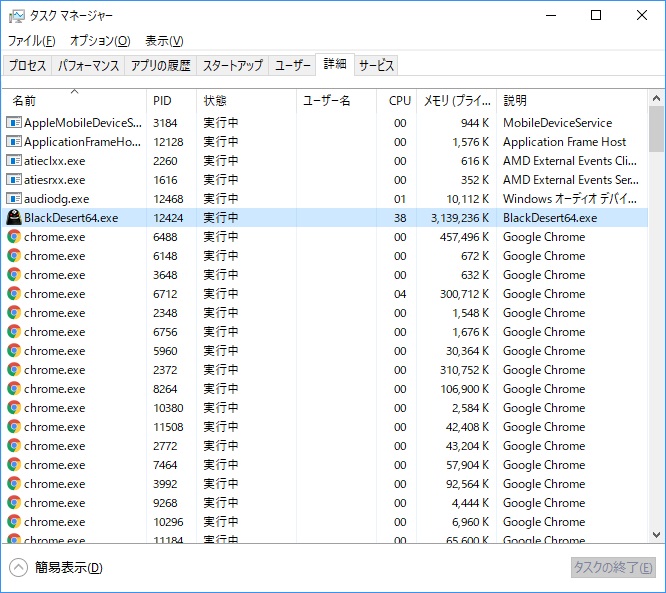Open the オプション(O) menu
This screenshot has width=666, height=593.
coord(100,41)
